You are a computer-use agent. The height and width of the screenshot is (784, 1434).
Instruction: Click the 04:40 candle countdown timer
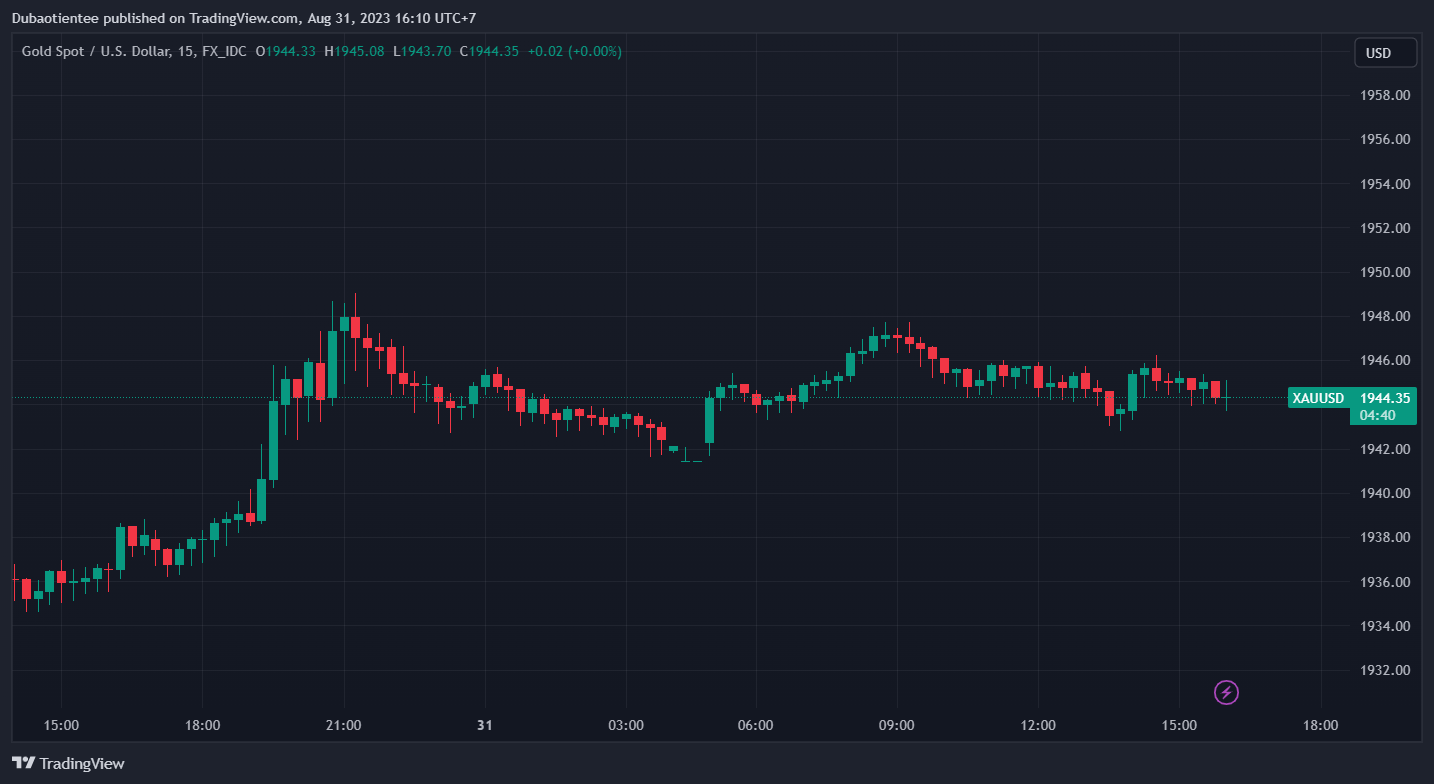click(1377, 415)
